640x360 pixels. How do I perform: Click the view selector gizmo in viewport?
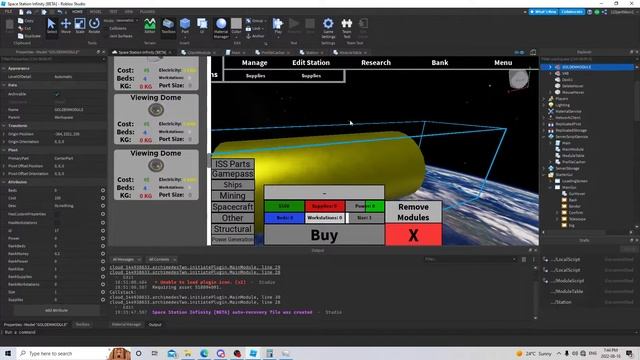click(x=519, y=80)
